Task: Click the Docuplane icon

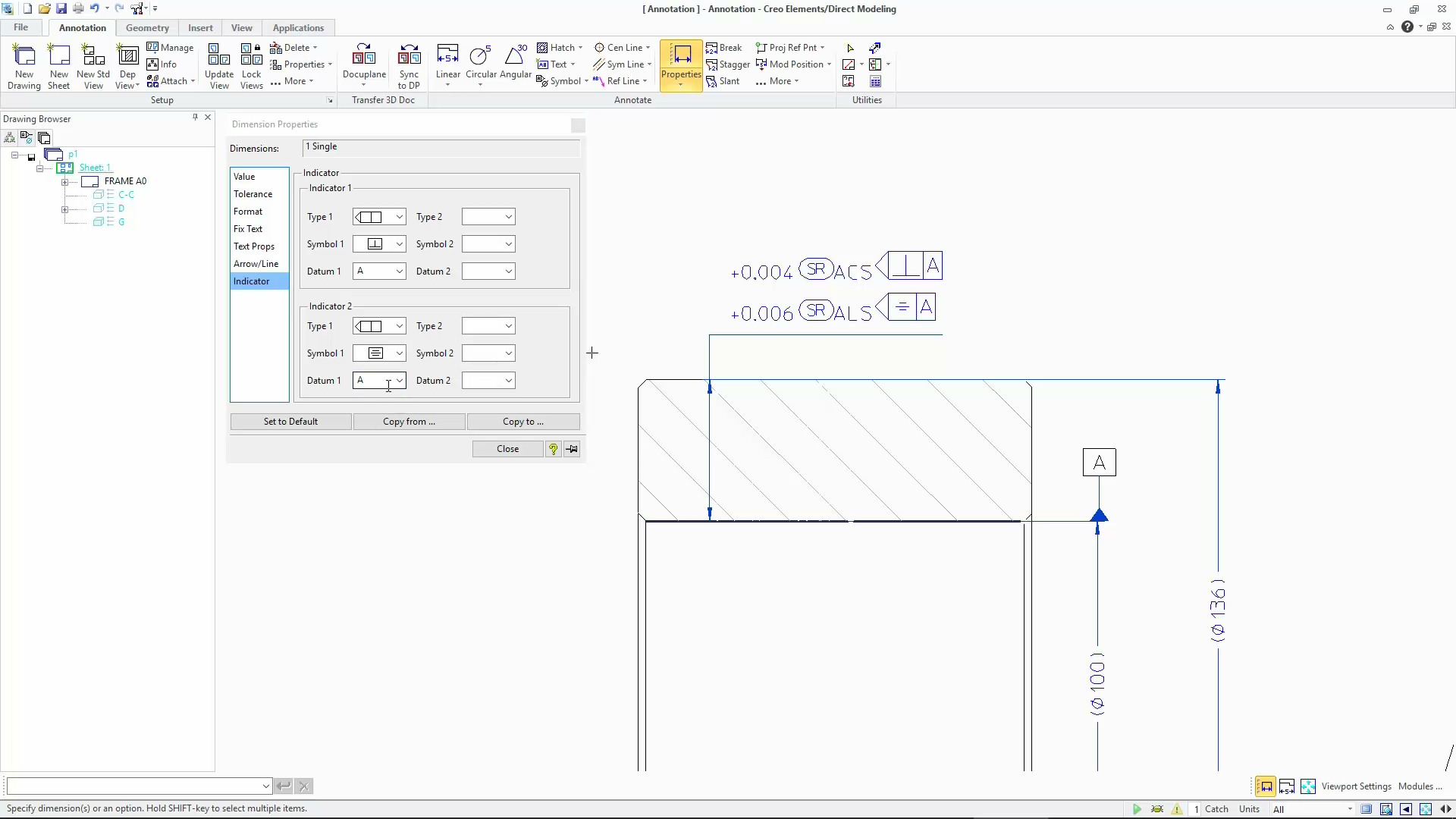Action: tap(364, 62)
